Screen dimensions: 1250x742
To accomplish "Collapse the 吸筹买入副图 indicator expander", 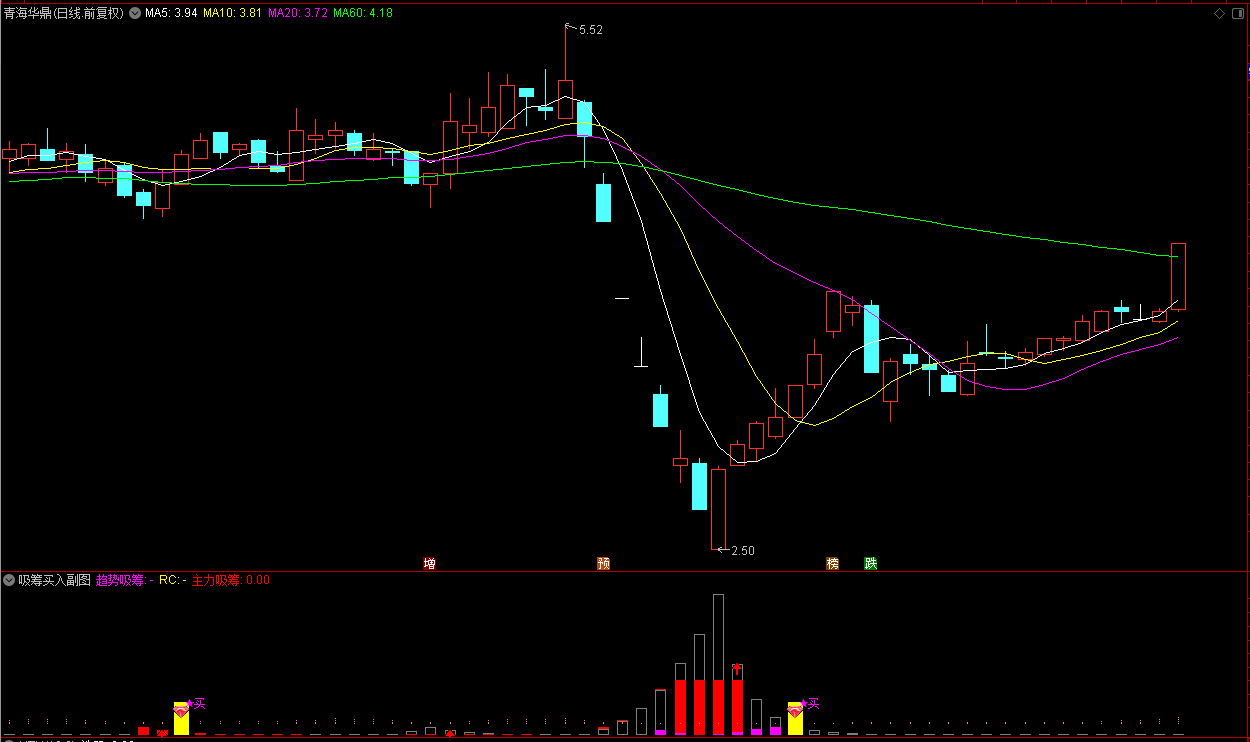I will pos(9,580).
